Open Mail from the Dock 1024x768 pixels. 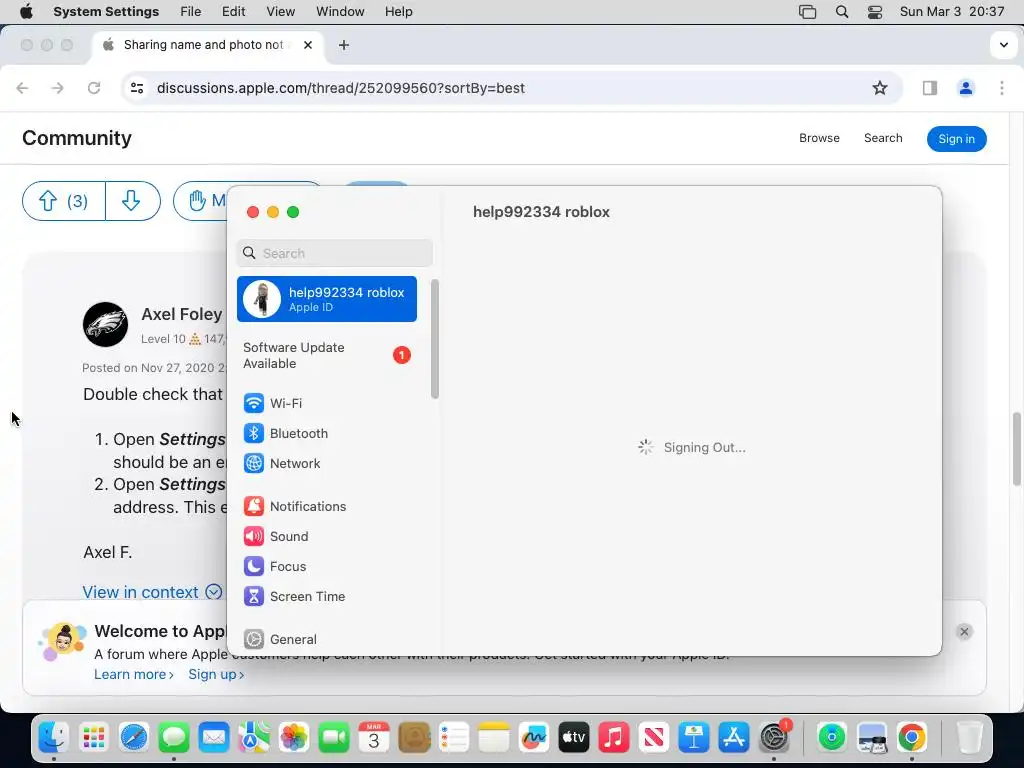tap(214, 738)
